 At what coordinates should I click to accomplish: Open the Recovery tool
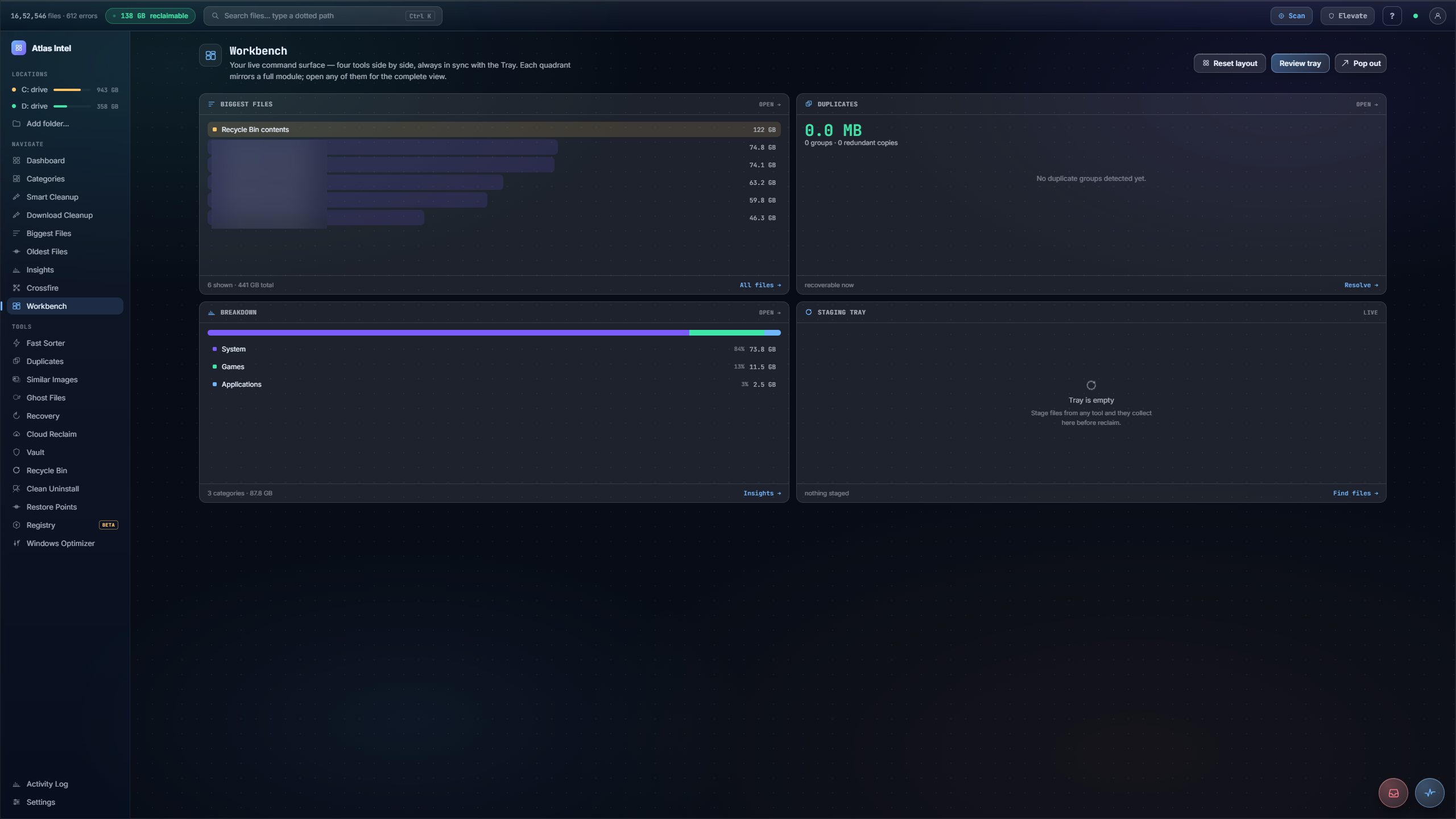point(65,416)
